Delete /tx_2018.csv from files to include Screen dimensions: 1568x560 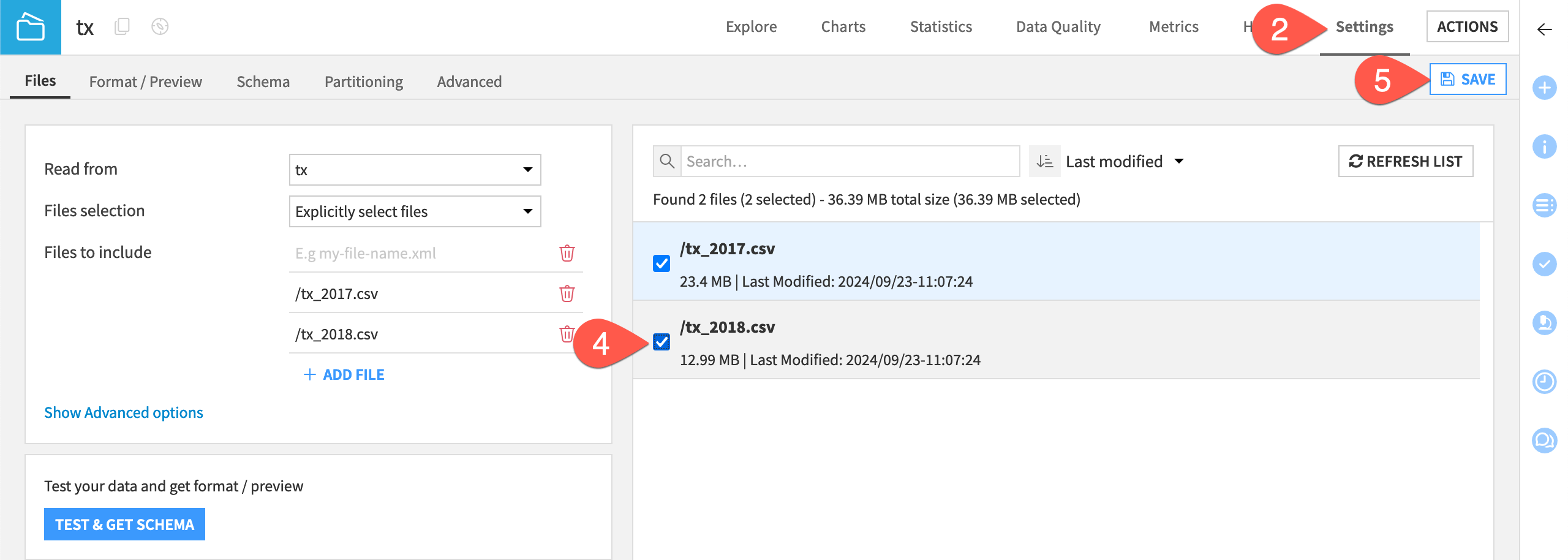[567, 334]
